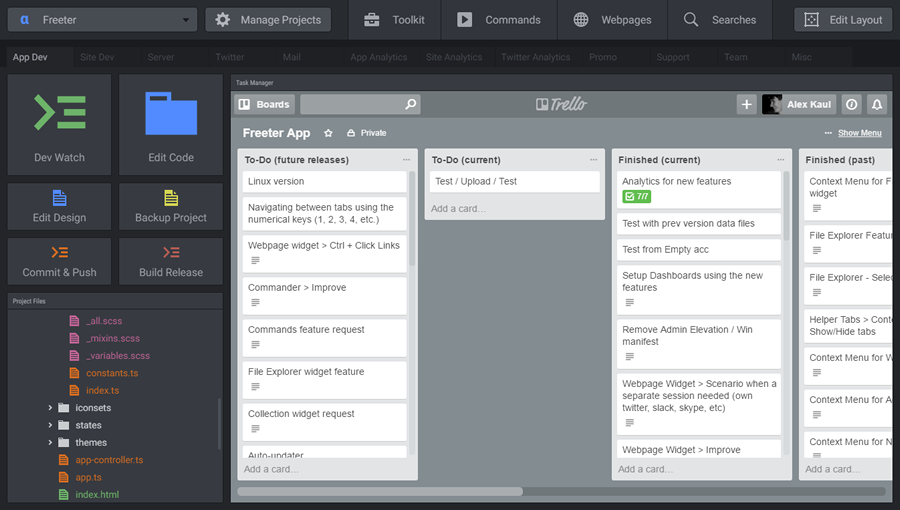900x510 pixels.
Task: Open the Alex Kaul profile menu
Action: pos(798,104)
